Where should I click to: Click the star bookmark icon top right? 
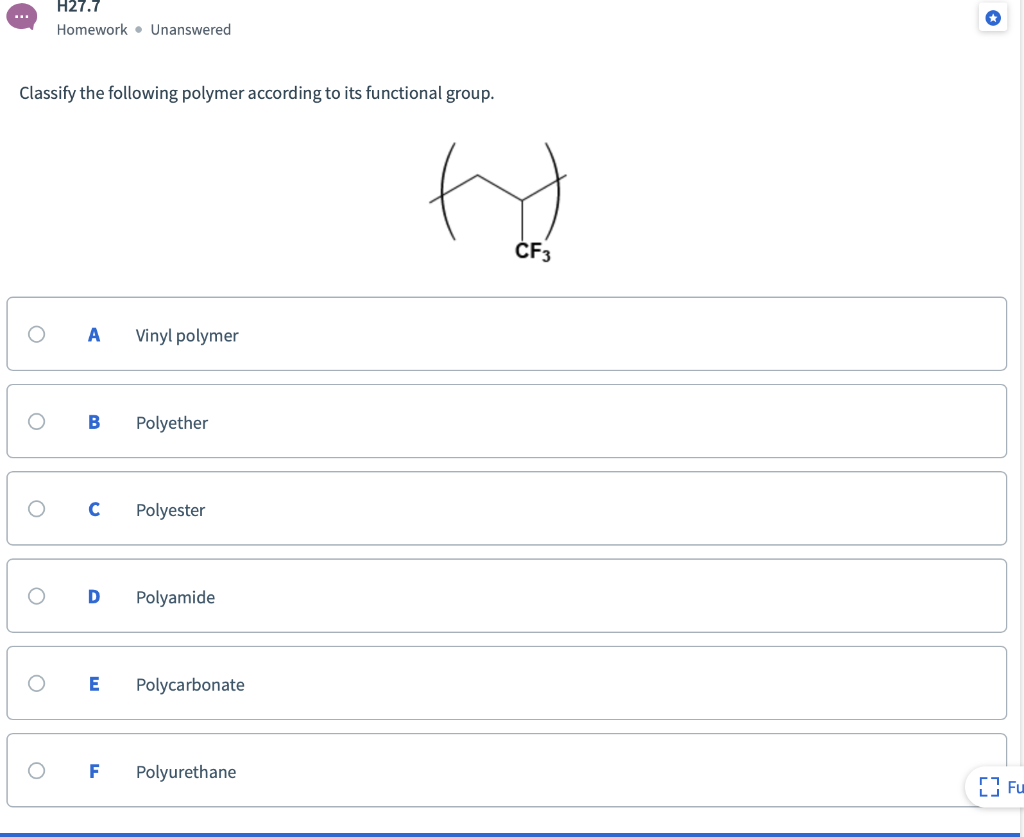click(x=993, y=17)
